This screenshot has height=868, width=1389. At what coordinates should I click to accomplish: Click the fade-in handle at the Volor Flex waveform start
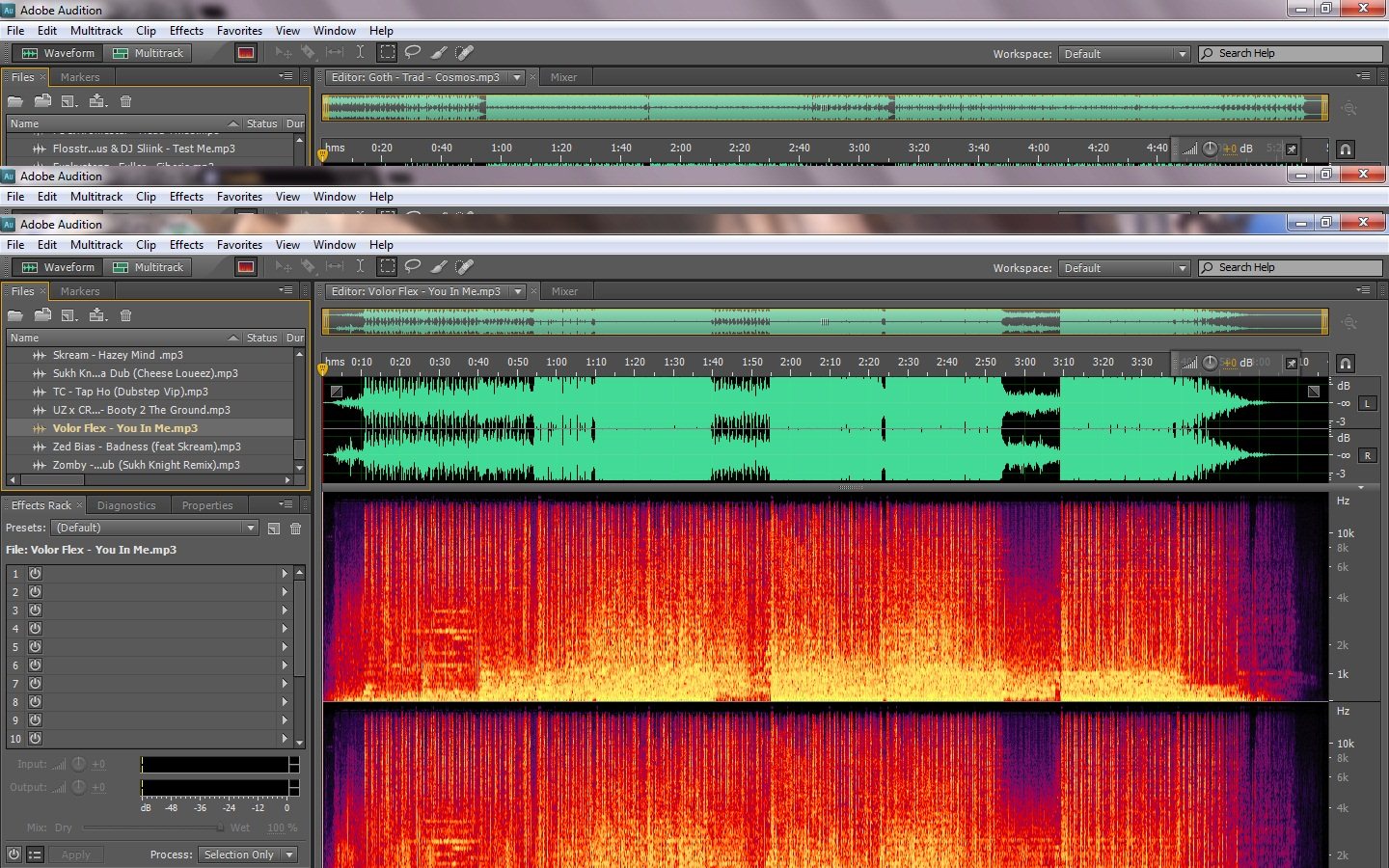click(336, 392)
